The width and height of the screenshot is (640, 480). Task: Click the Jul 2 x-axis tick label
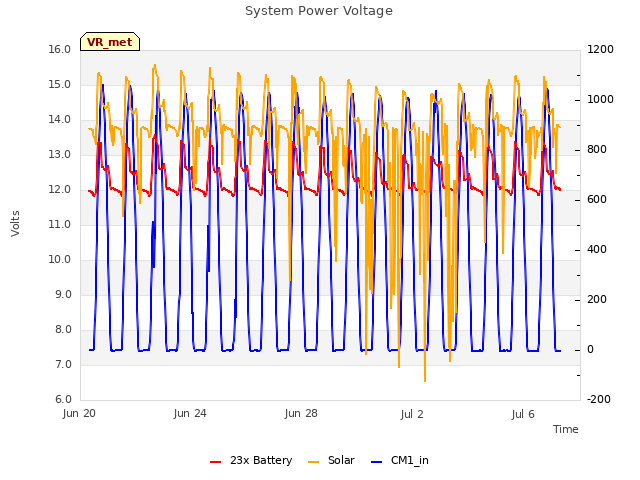tap(412, 414)
